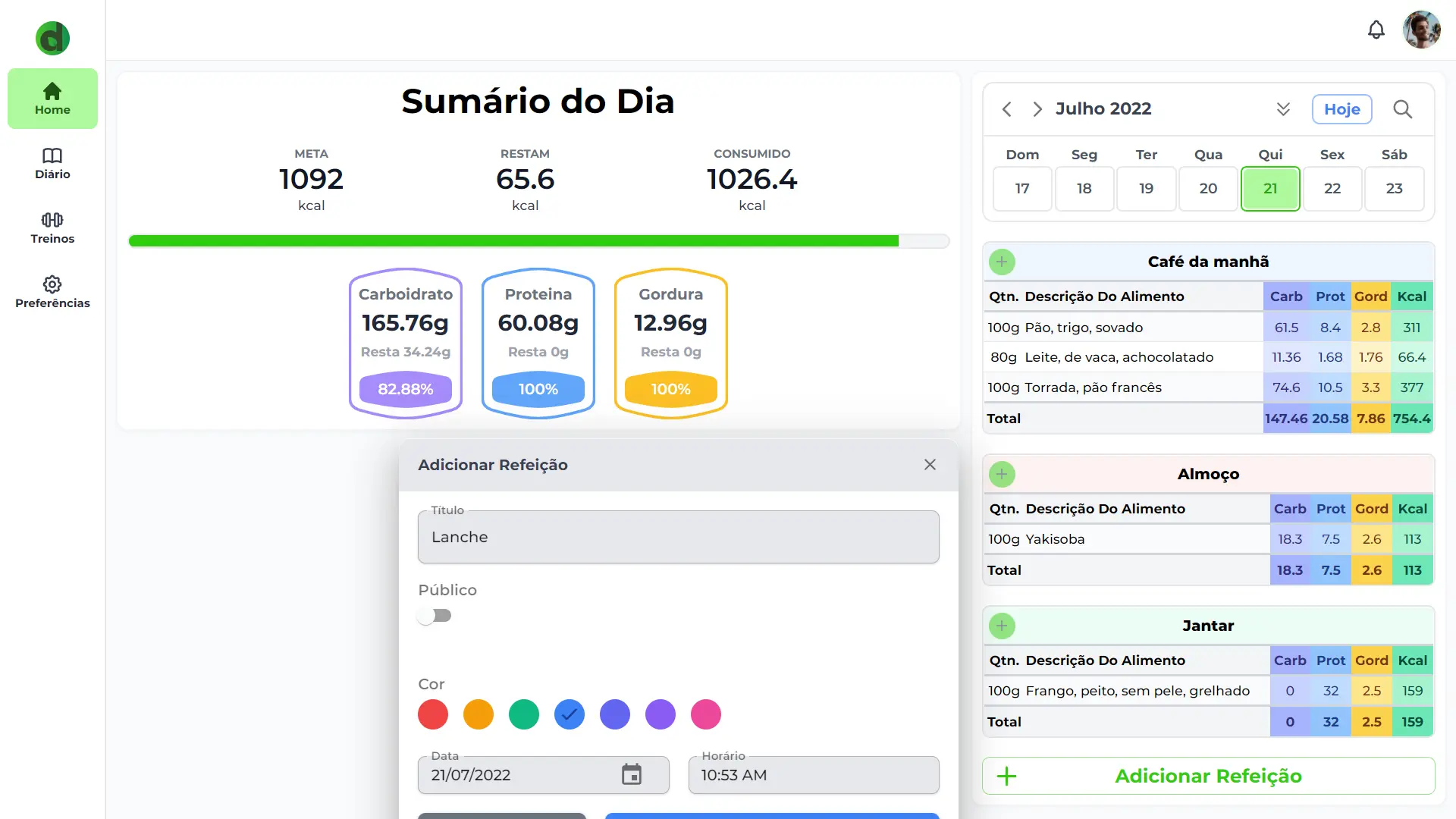Select the blue color swatch
Viewport: 1456px width, 819px height.
tap(569, 714)
